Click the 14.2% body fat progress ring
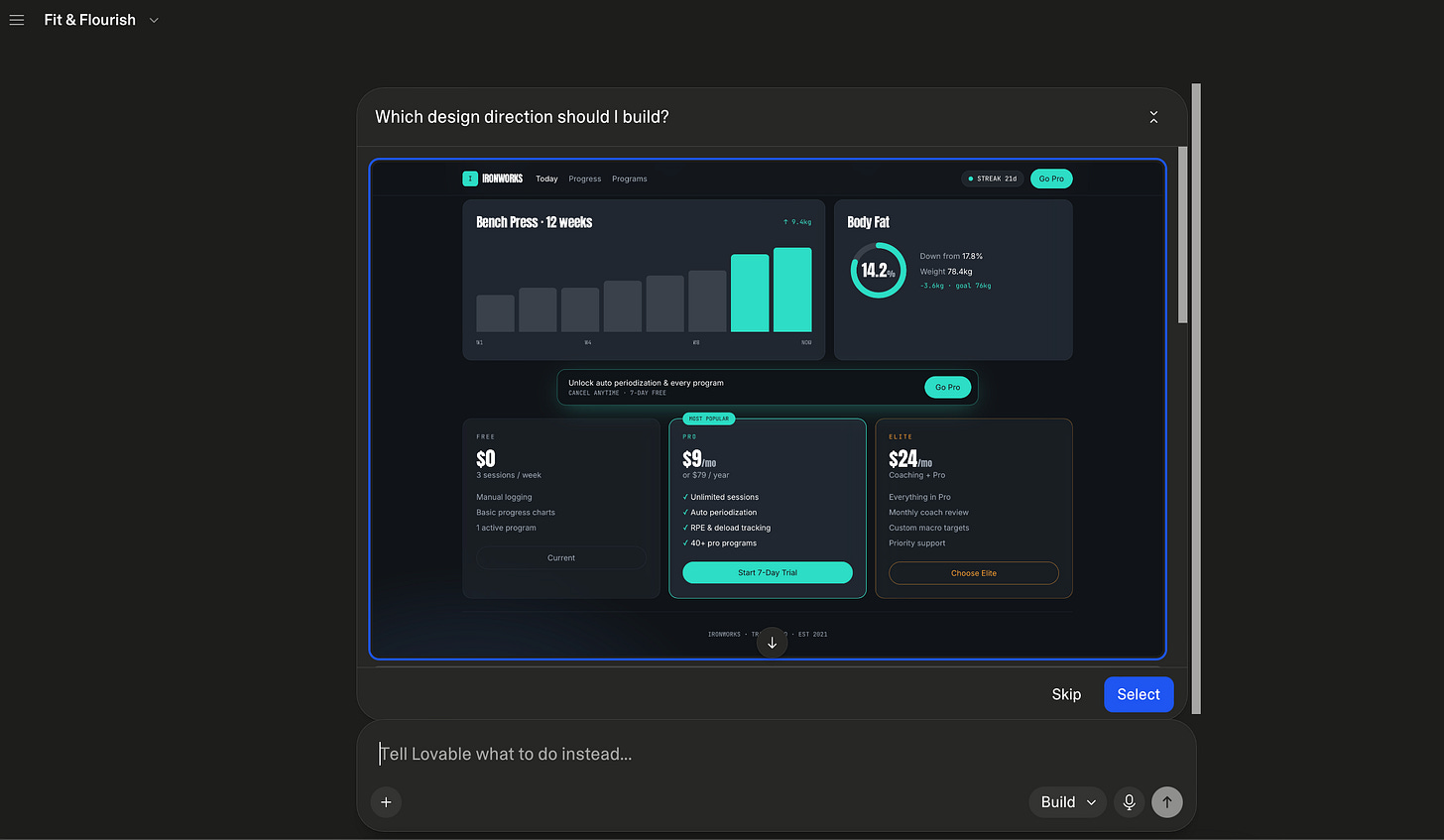This screenshot has height=840, width=1444. [878, 270]
